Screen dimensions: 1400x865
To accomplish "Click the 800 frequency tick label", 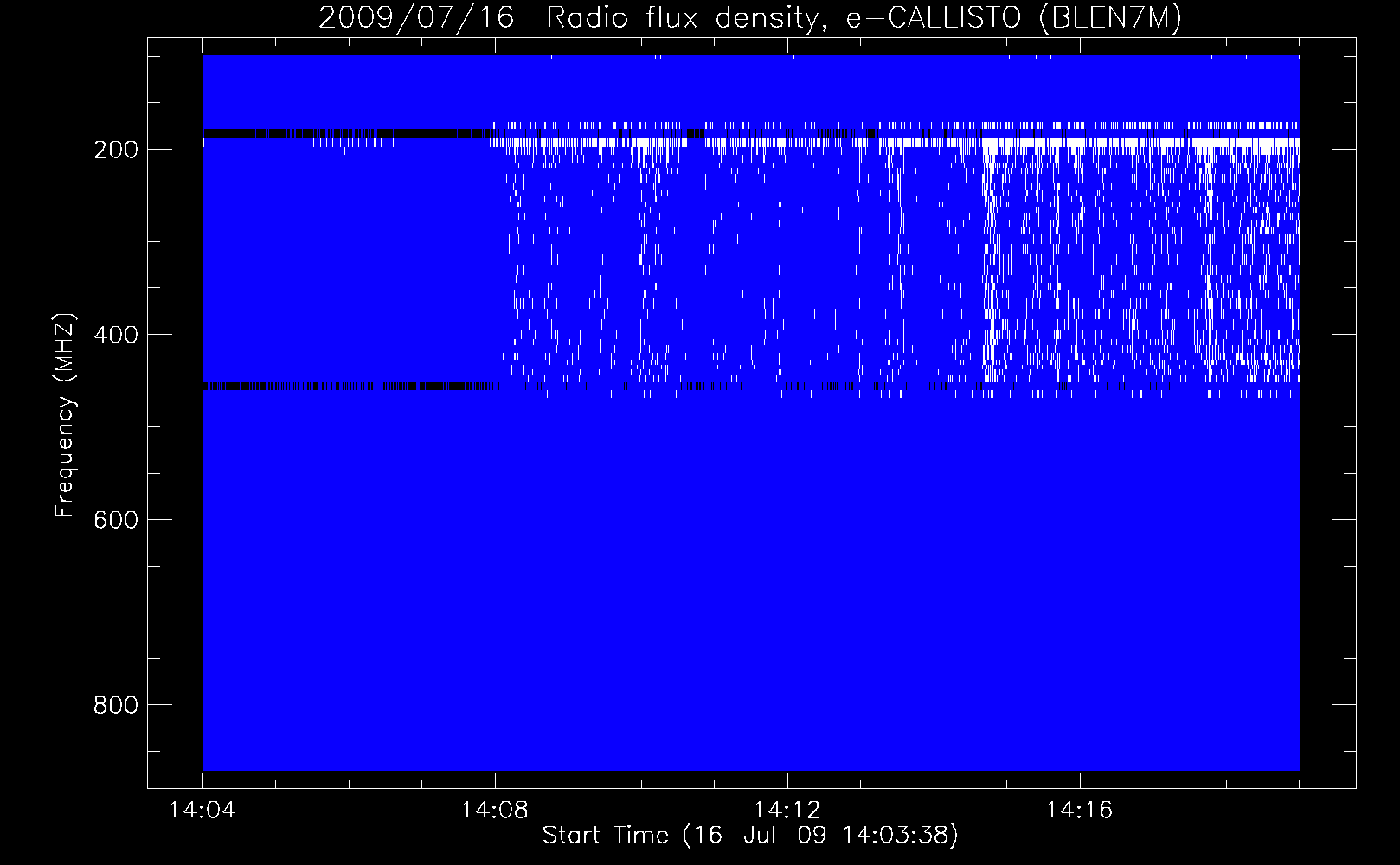I will [x=116, y=705].
